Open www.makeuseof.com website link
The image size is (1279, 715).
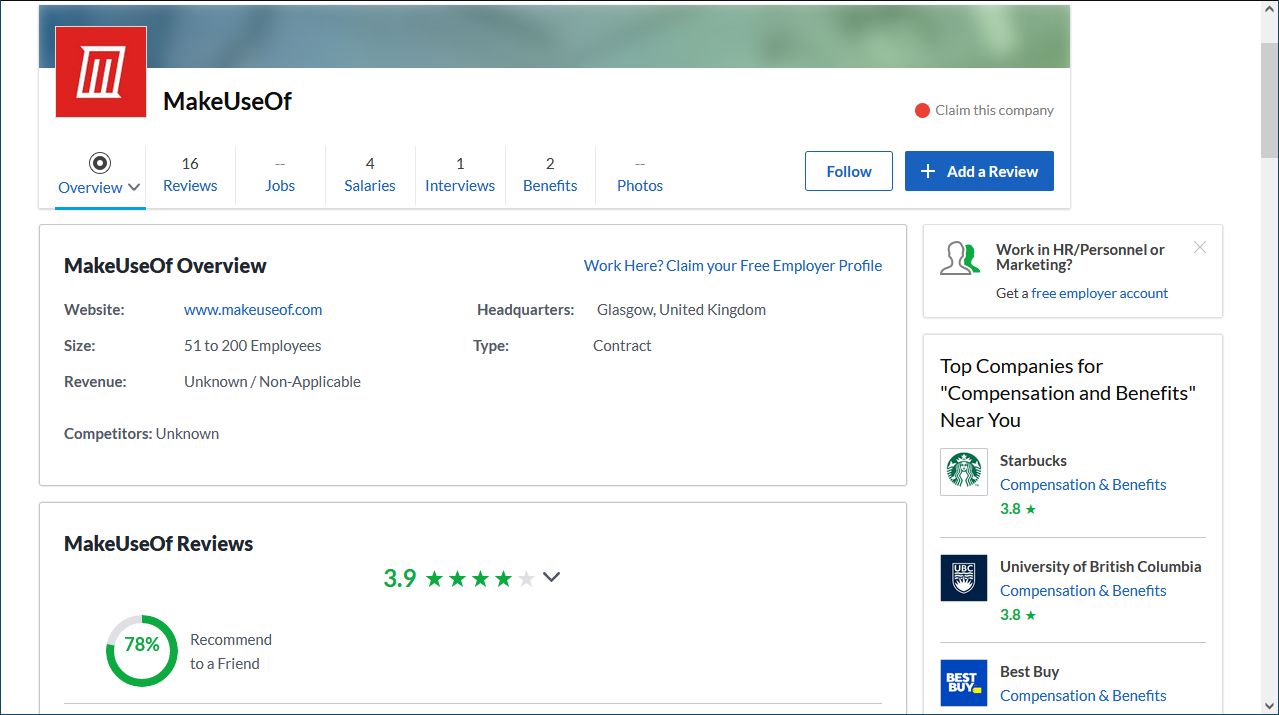click(253, 309)
